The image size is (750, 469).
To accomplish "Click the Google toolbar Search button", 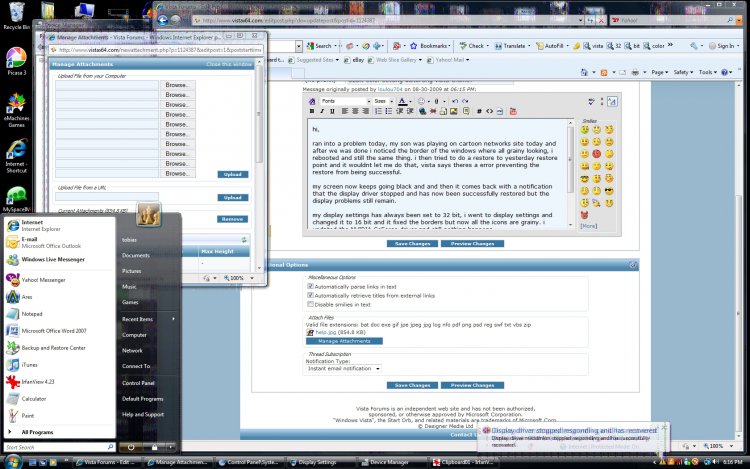I will [320, 46].
